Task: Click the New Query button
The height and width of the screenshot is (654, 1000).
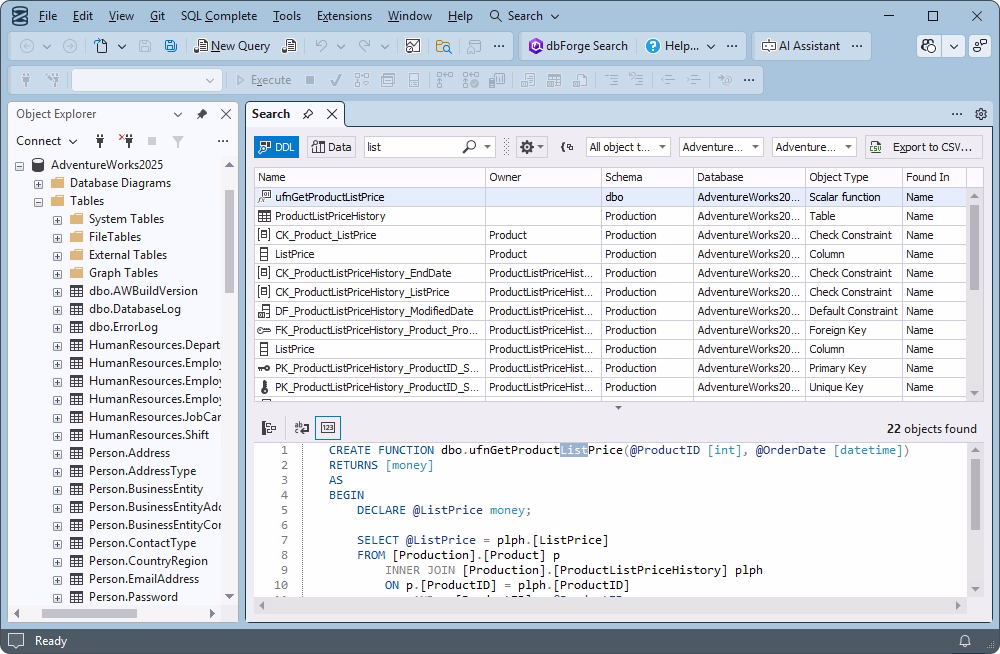Action: pyautogui.click(x=231, y=45)
